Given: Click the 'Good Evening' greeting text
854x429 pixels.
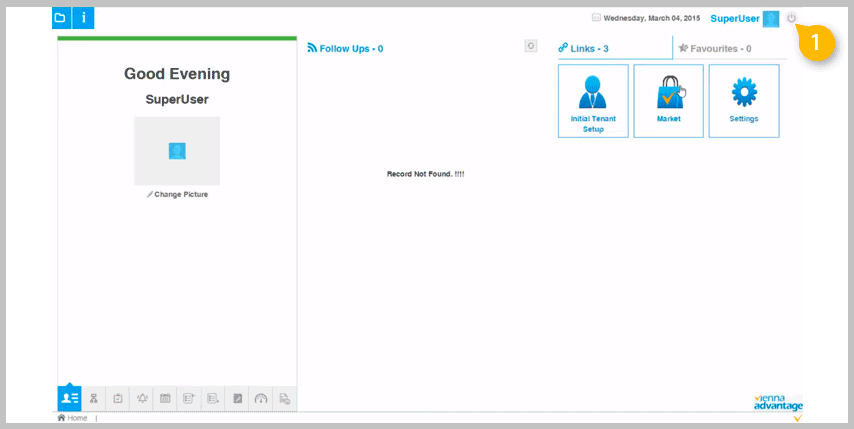Looking at the screenshot, I should 177,74.
